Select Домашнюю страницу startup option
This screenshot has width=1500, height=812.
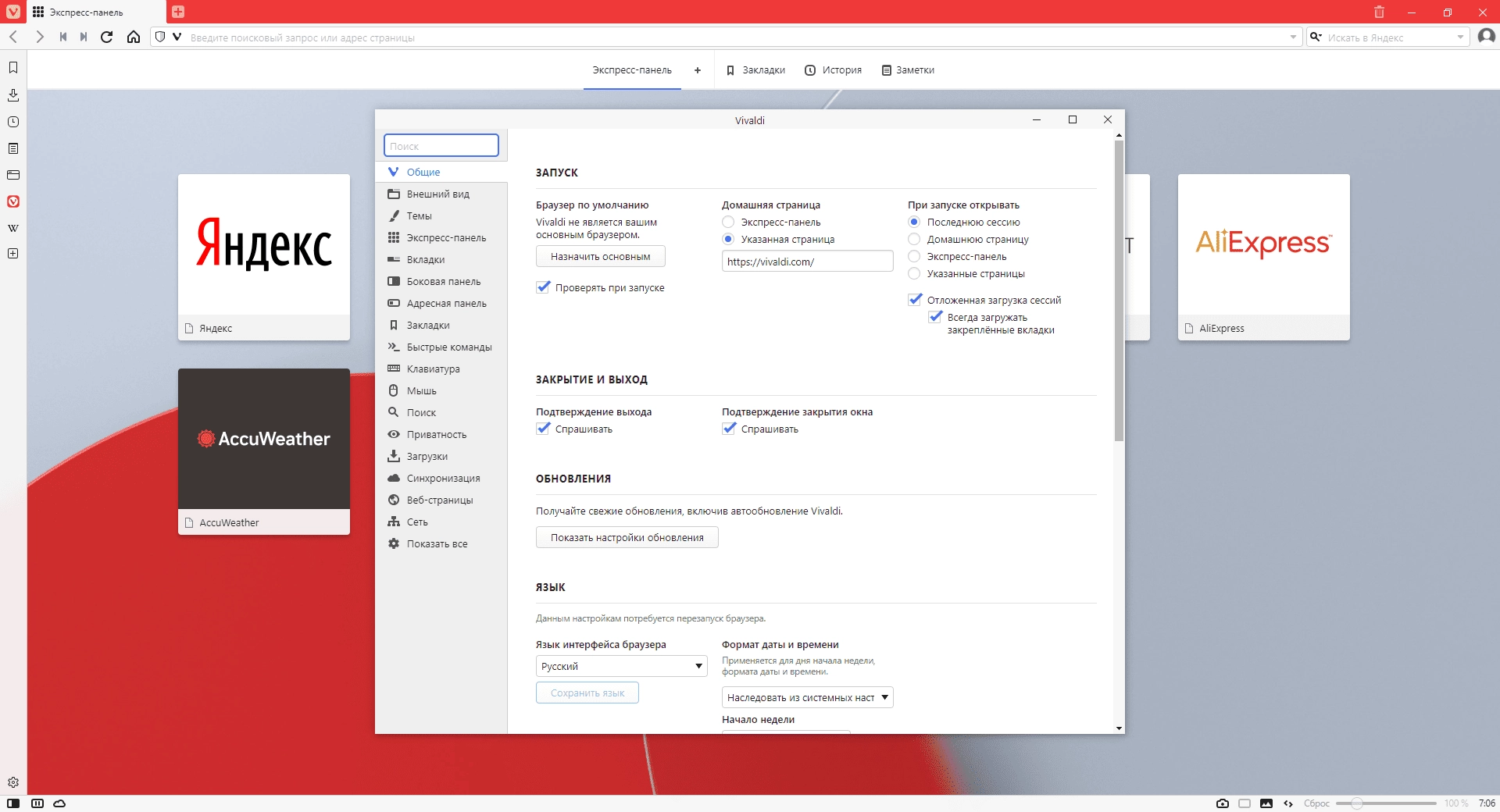coord(914,240)
